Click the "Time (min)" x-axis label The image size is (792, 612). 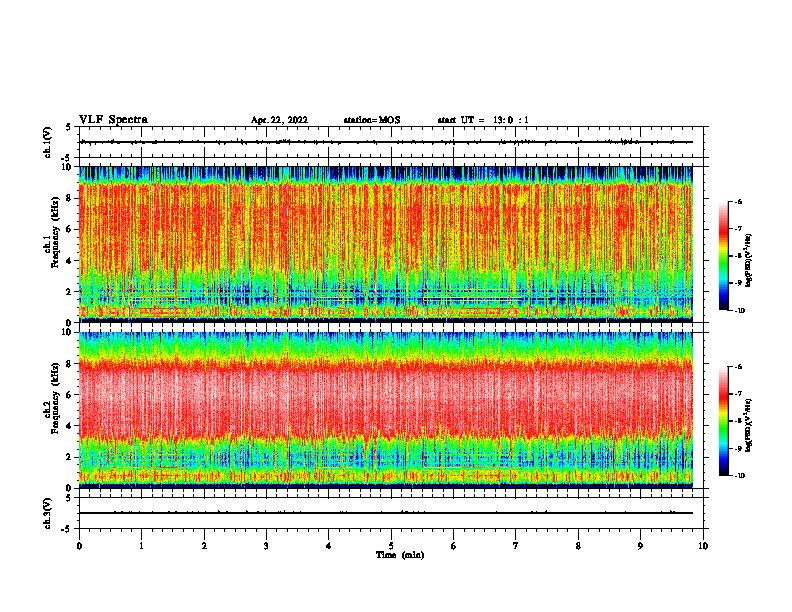tap(400, 555)
